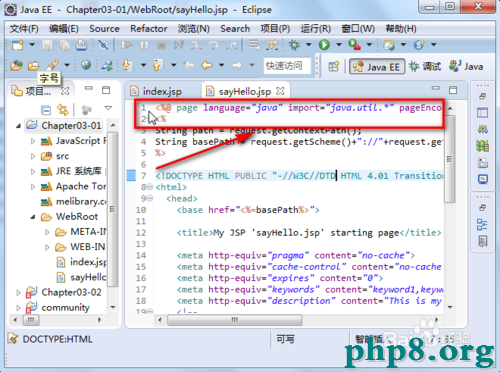Click the editor vertical scrollbar thumb
The width and height of the screenshot is (500, 372).
(x=450, y=159)
